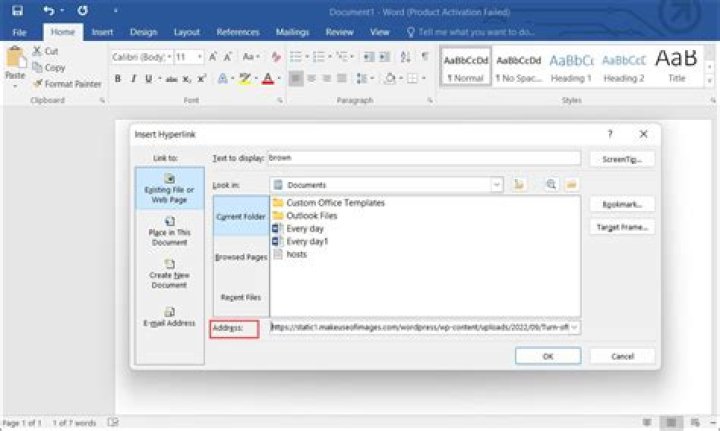Click the Bookmark button
Screen dimensions: 720x431
click(x=622, y=204)
